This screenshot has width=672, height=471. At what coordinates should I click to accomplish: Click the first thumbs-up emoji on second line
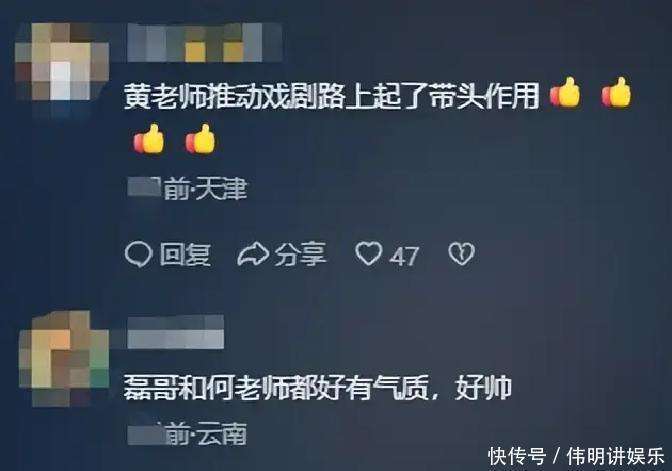(149, 139)
